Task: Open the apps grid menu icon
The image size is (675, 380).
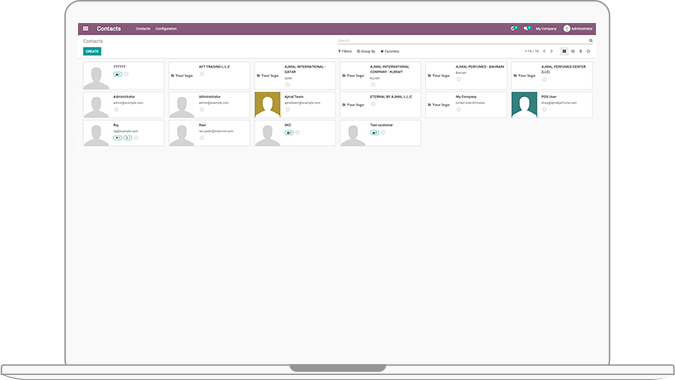Action: tap(86, 28)
